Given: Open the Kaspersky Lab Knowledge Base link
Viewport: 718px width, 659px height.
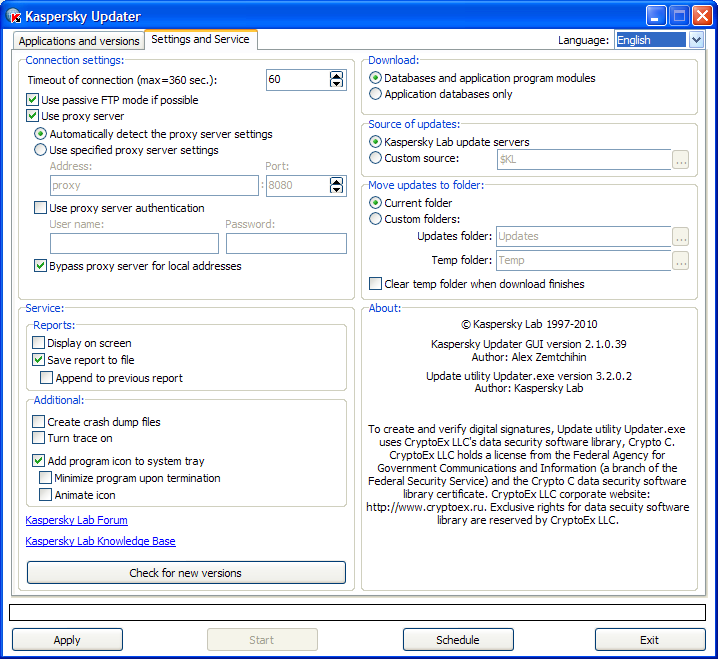Looking at the screenshot, I should click(x=100, y=541).
